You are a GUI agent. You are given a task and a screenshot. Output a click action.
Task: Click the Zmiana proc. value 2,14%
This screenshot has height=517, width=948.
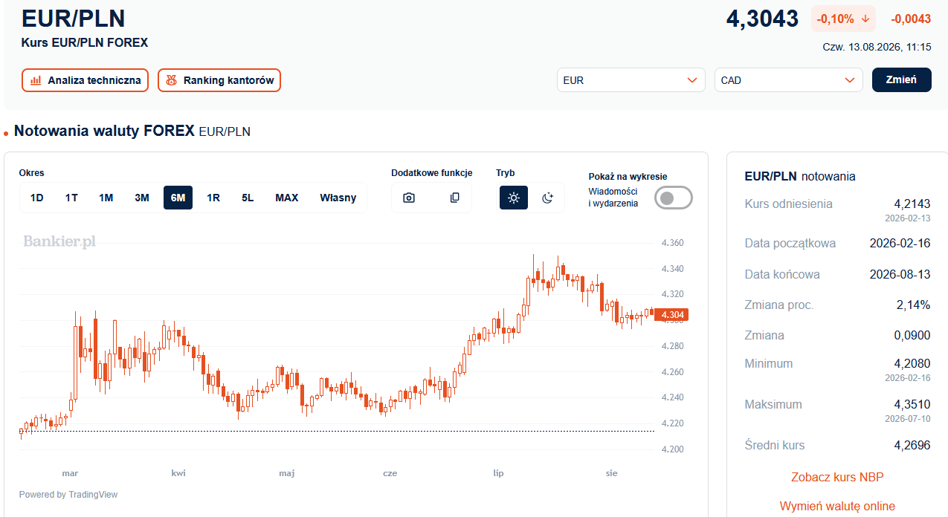913,305
